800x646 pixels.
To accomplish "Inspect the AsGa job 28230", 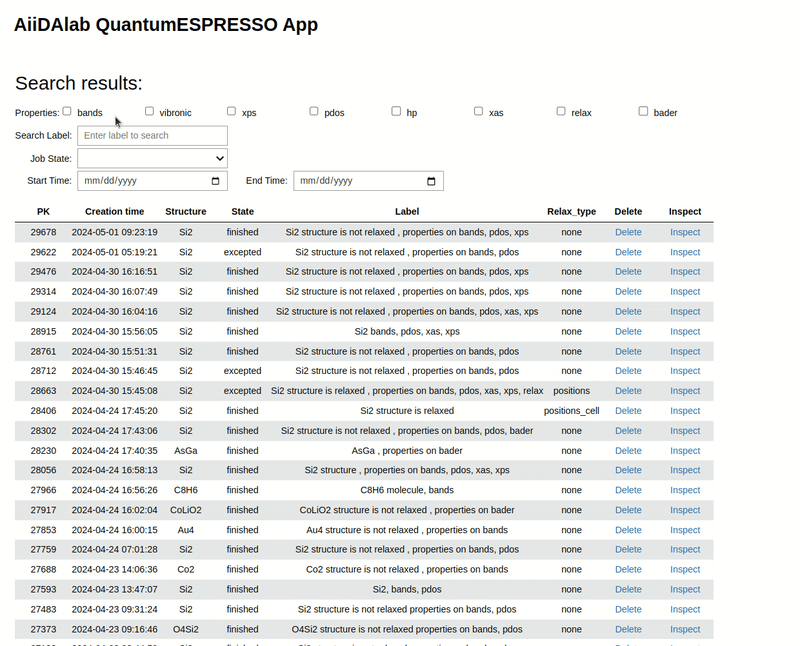I will pos(685,451).
